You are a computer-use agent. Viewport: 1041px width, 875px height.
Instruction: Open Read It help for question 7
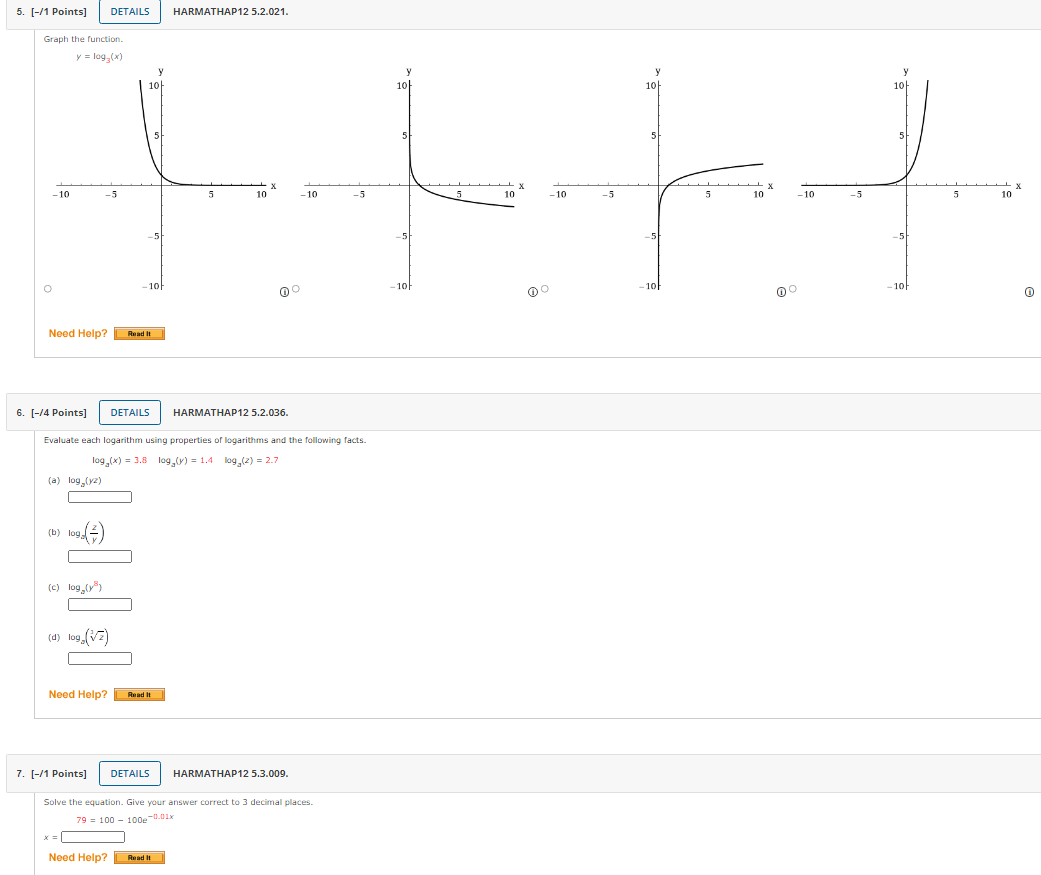point(139,857)
